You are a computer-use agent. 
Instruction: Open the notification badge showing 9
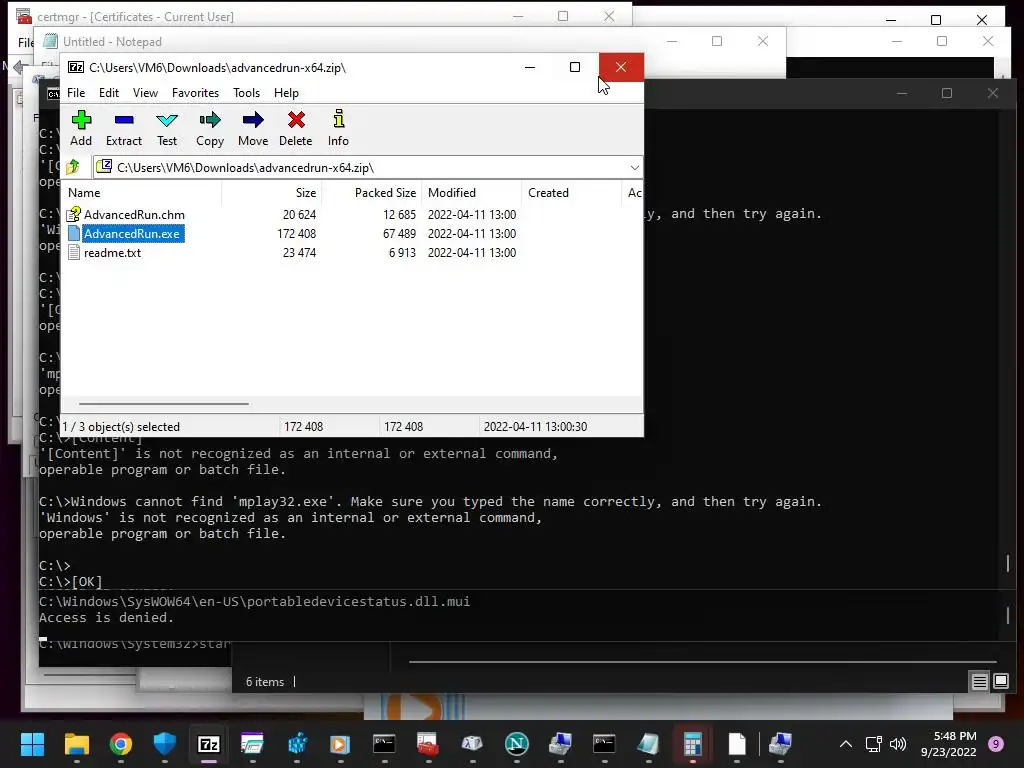(996, 744)
